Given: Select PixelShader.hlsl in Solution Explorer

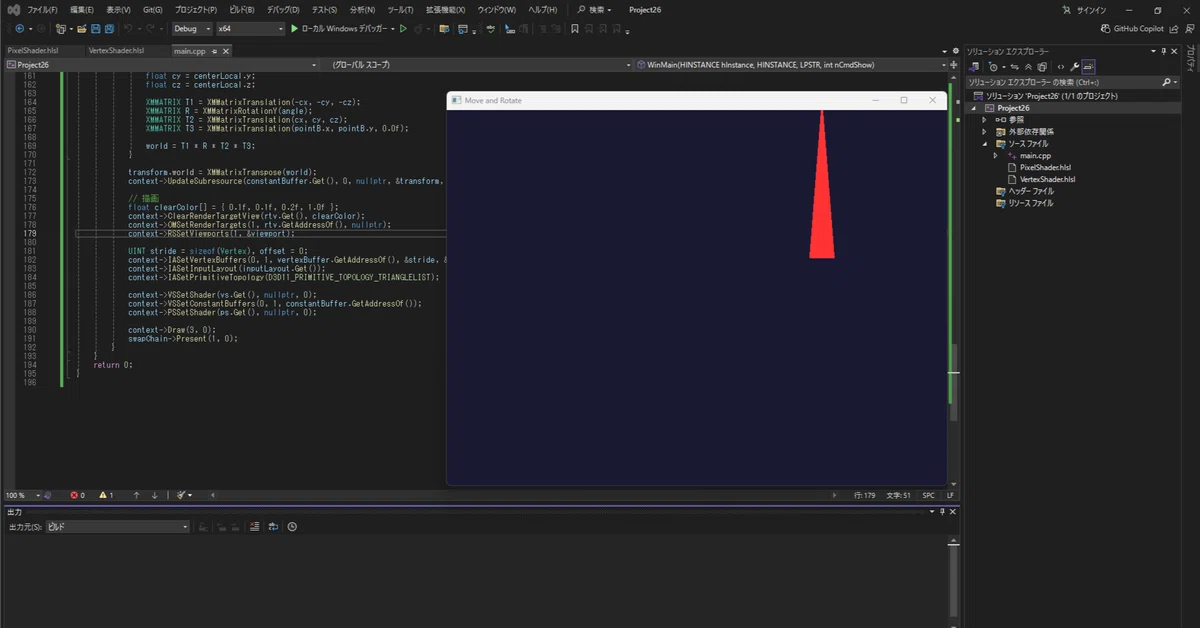Looking at the screenshot, I should 1045,167.
